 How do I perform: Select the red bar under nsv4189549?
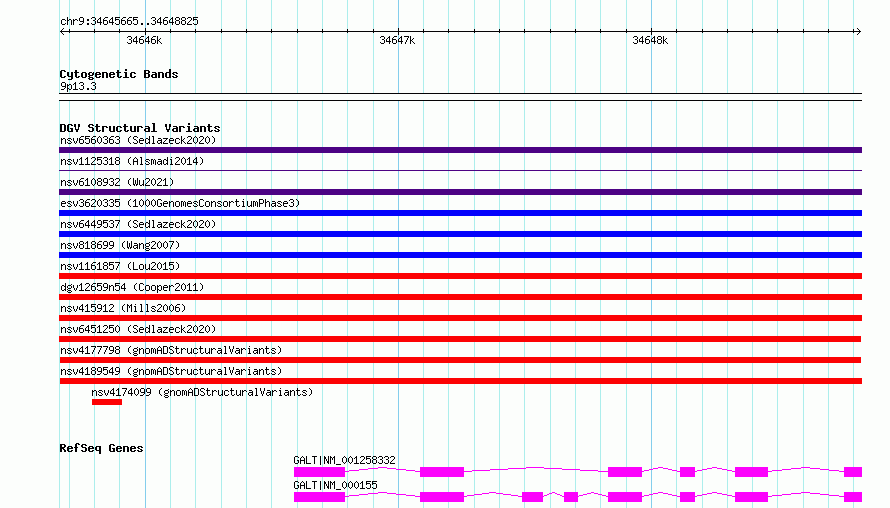[x=460, y=381]
